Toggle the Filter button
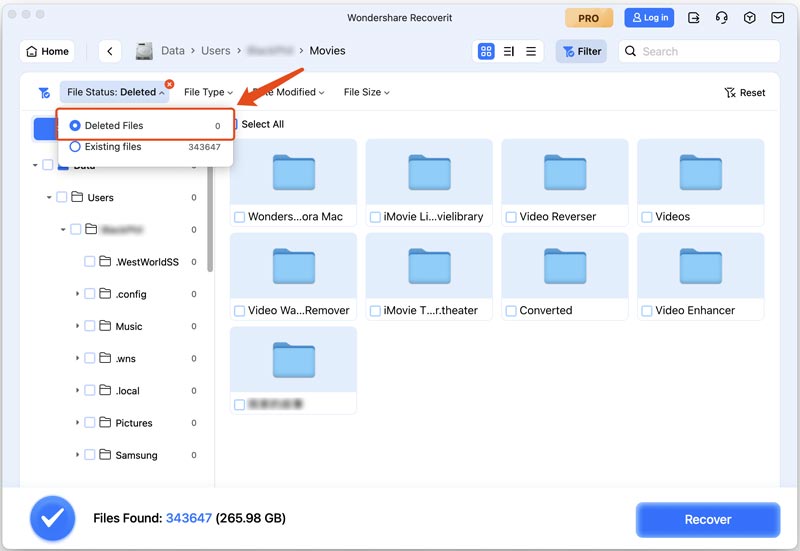 [582, 51]
